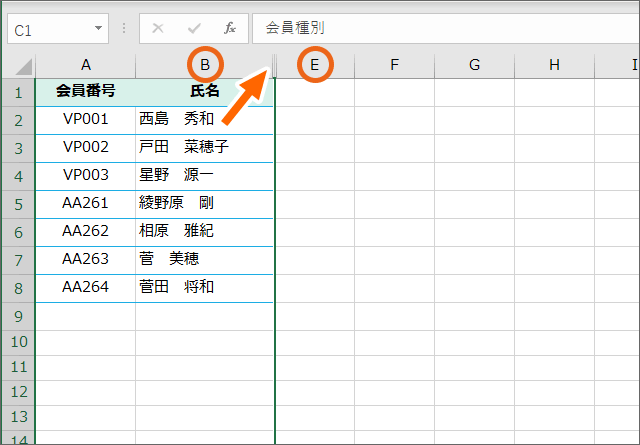Select row 6 header
The height and width of the screenshot is (445, 640).
[x=19, y=233]
